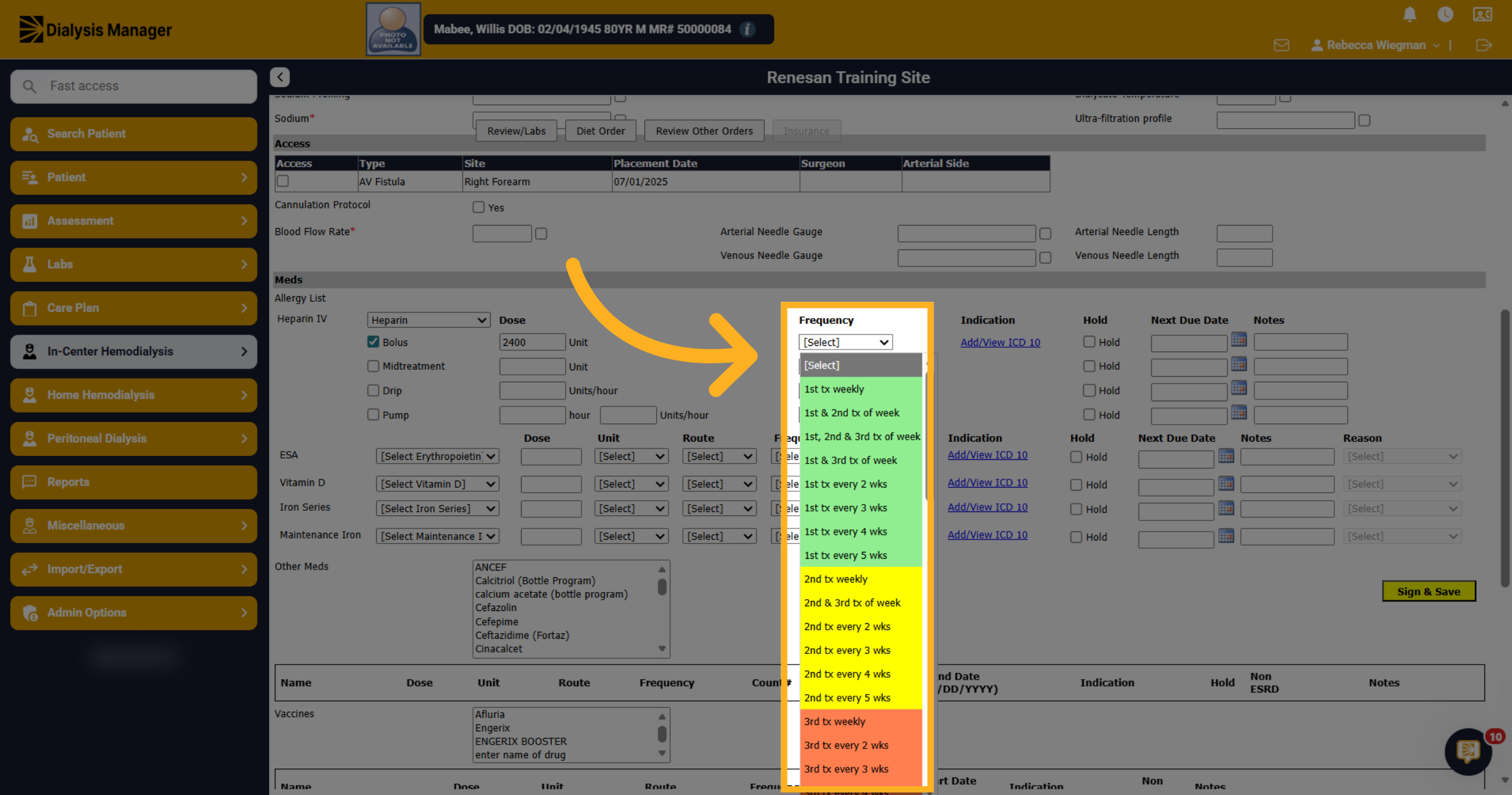
Task: Click the Fast access search field
Action: pos(134,86)
